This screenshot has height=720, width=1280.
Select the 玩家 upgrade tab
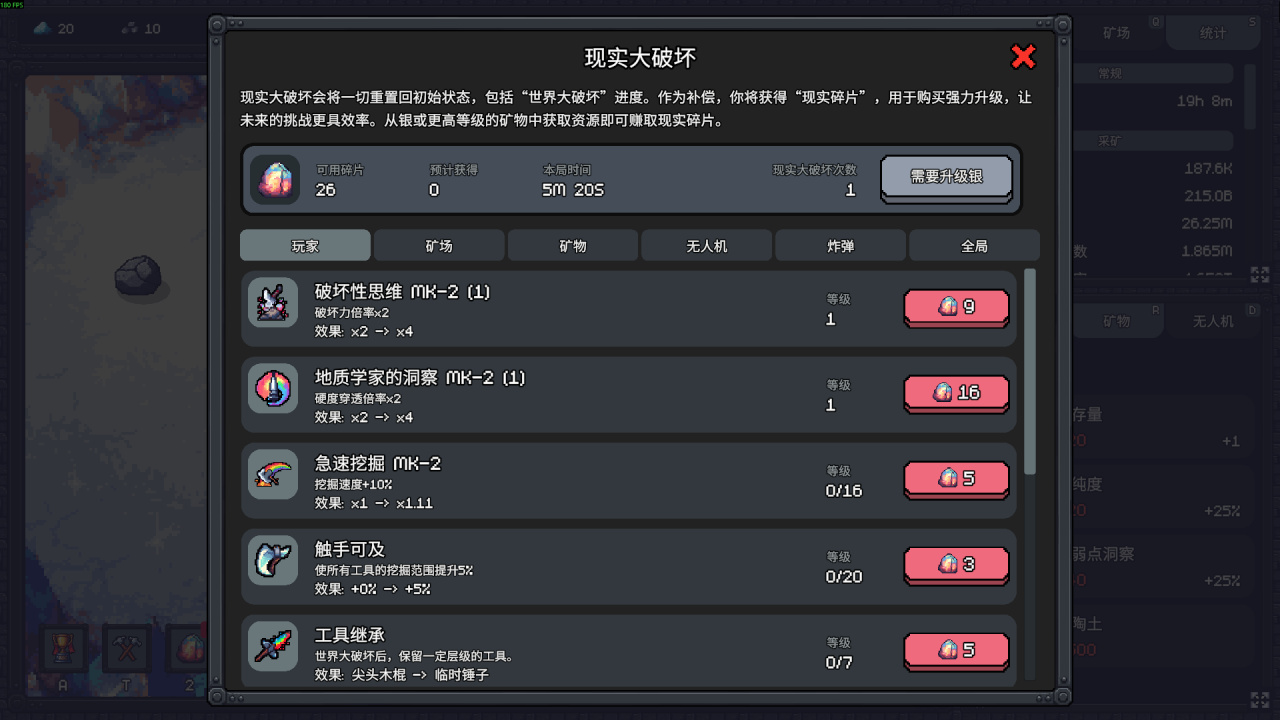[x=305, y=246]
